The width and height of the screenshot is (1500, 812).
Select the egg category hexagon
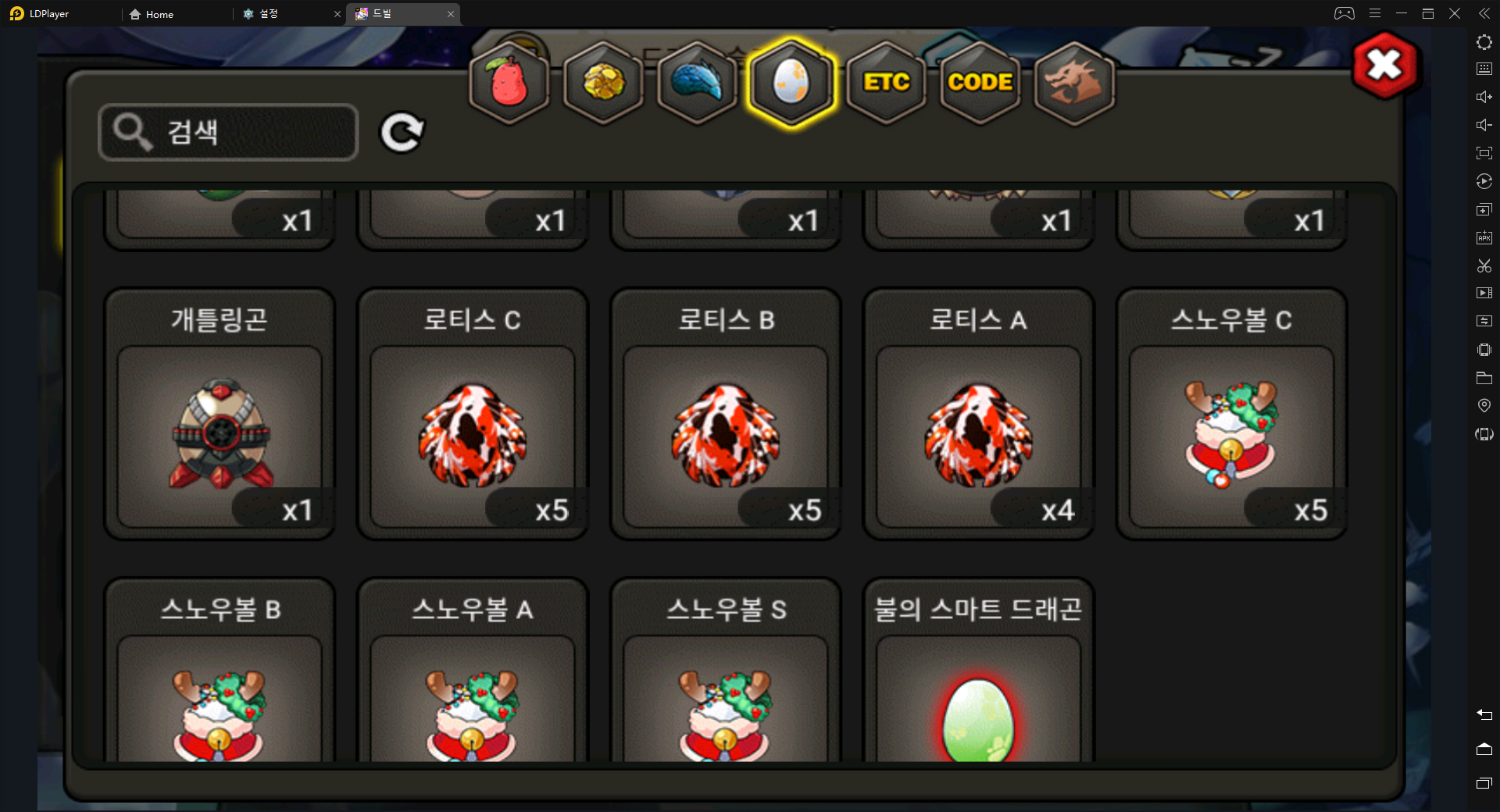791,82
